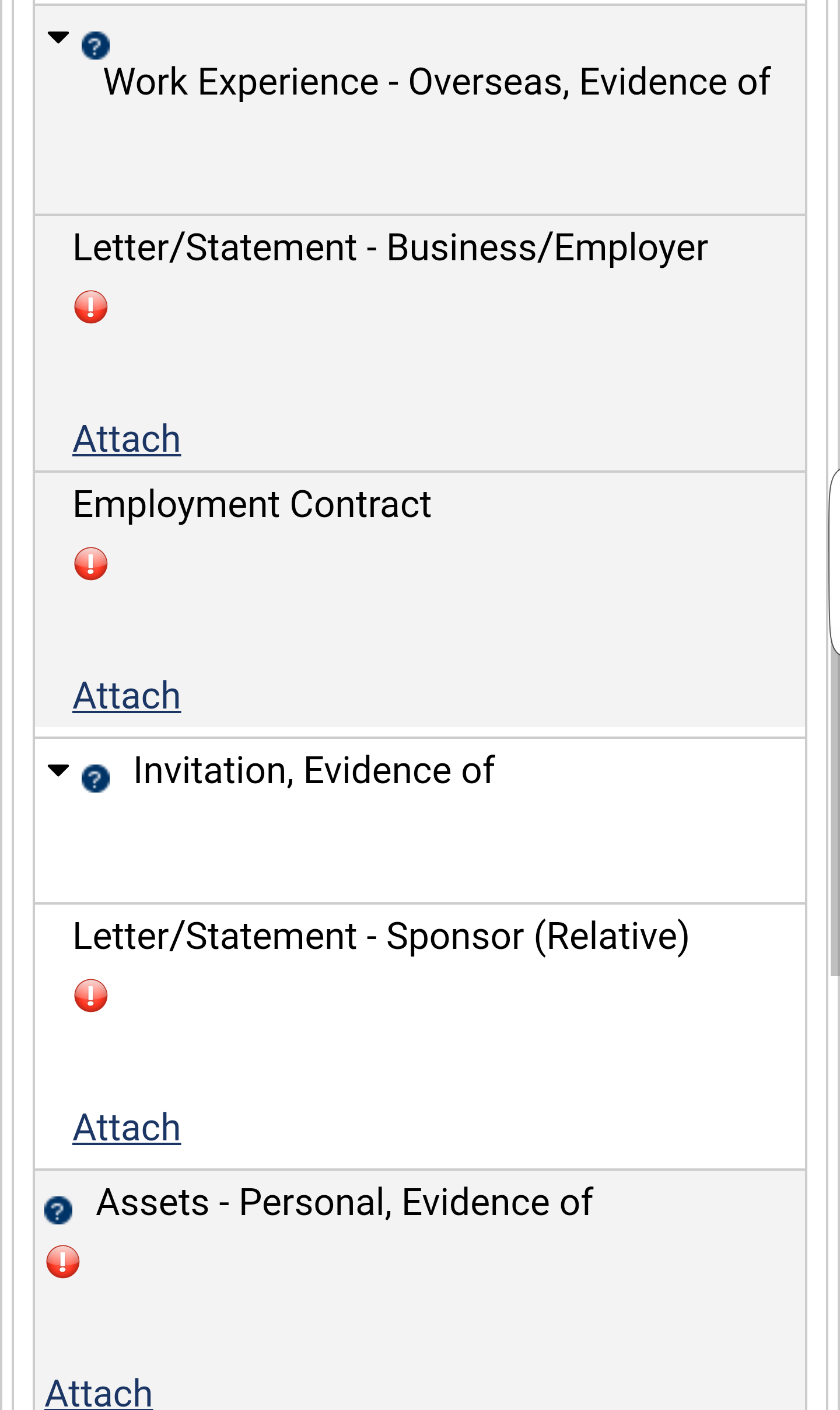Viewport: 840px width, 1410px height.
Task: Collapse Work Experience - Overseas section arrow
Action: click(58, 38)
